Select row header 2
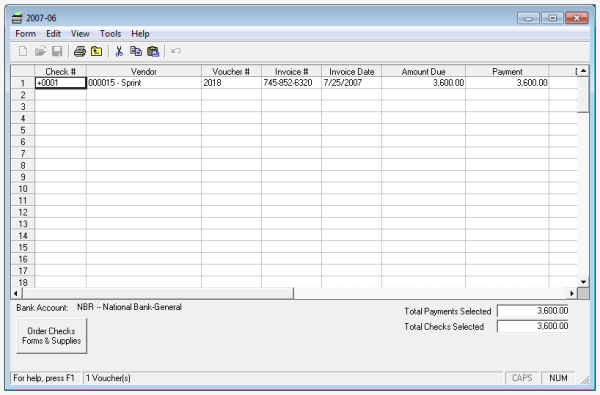Viewport: 600px width, 395px height. pyautogui.click(x=23, y=95)
